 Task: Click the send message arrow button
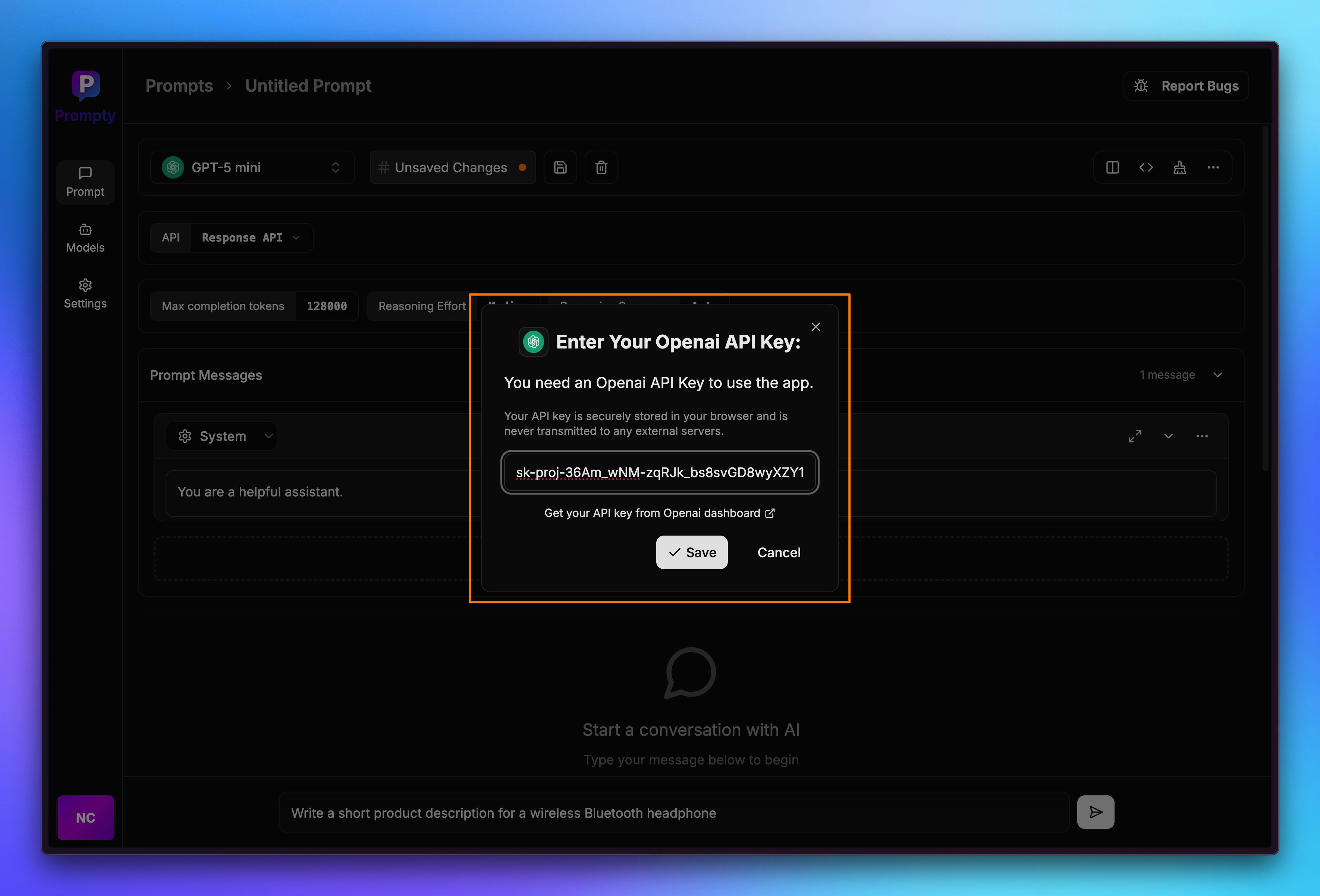(x=1095, y=812)
